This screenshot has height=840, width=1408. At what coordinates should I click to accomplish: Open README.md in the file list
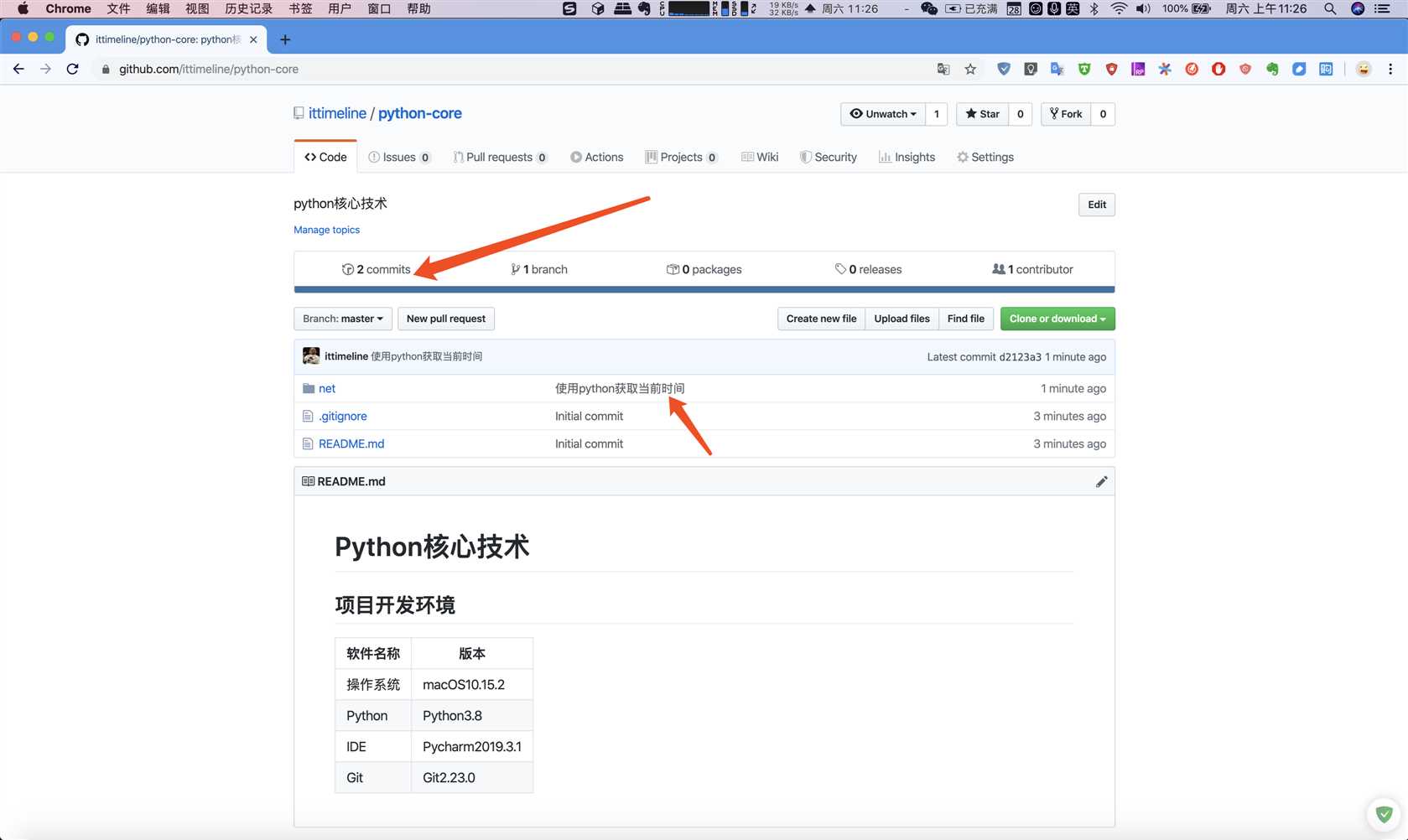point(351,443)
